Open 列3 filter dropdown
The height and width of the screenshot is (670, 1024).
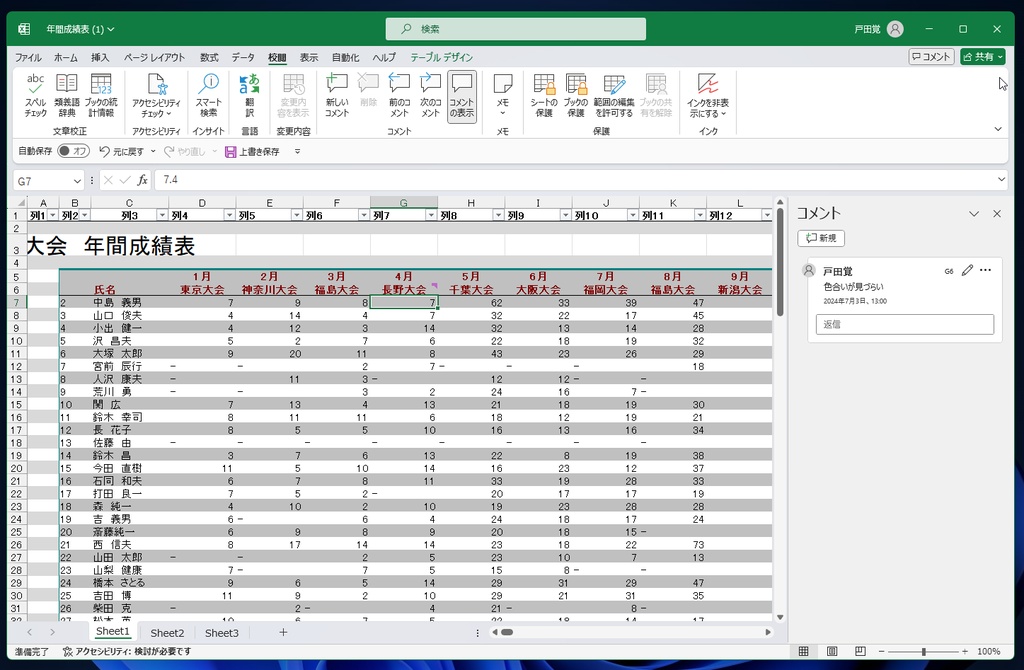[x=162, y=215]
